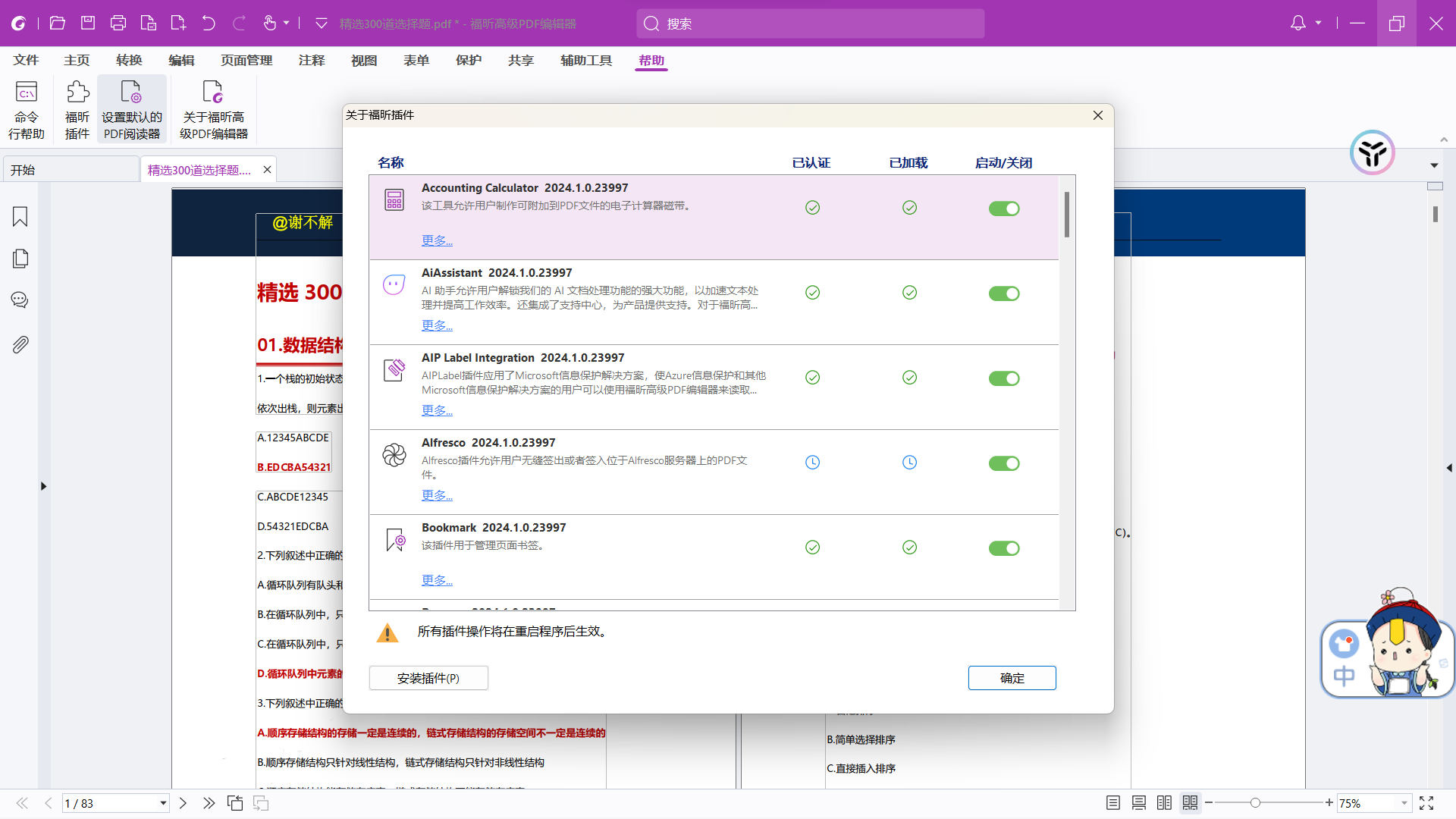Open the 文件 menu
Viewport: 1456px width, 819px height.
pos(26,60)
